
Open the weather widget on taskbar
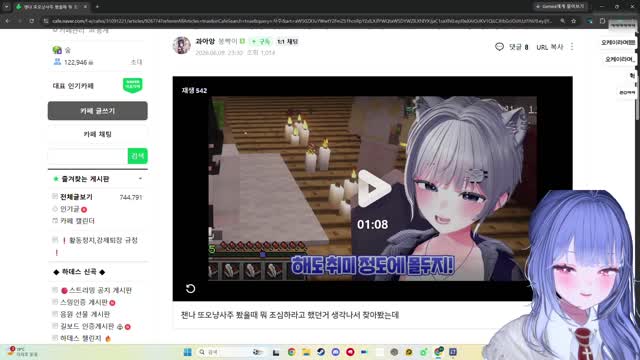pos(22,352)
